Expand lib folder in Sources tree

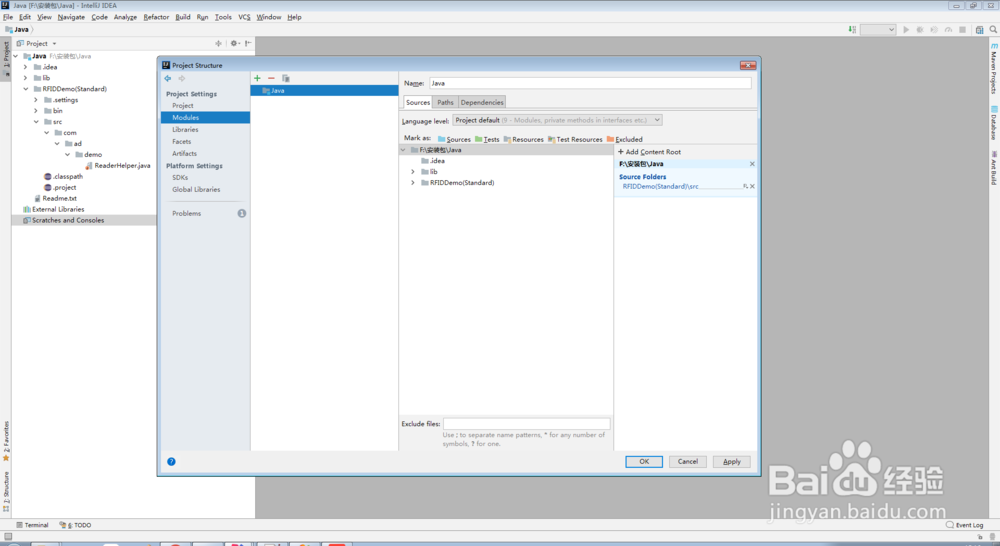tap(413, 172)
